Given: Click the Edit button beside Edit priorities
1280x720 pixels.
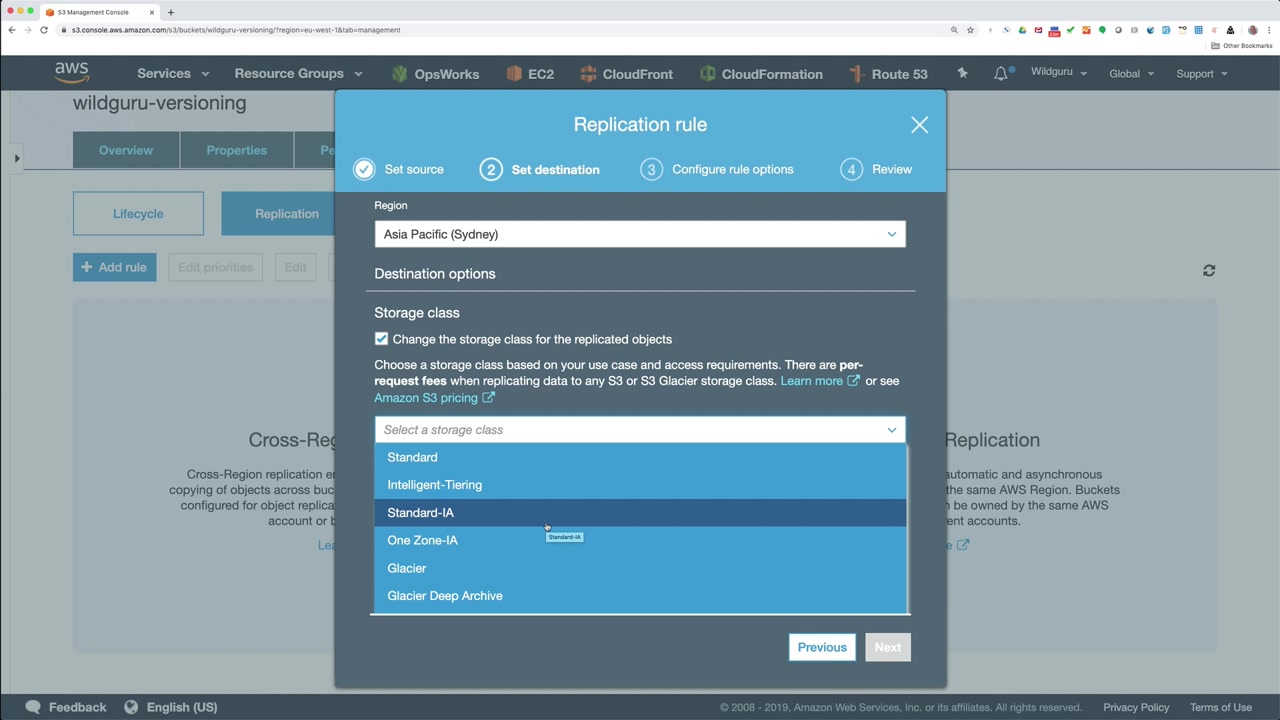Looking at the screenshot, I should (x=295, y=267).
